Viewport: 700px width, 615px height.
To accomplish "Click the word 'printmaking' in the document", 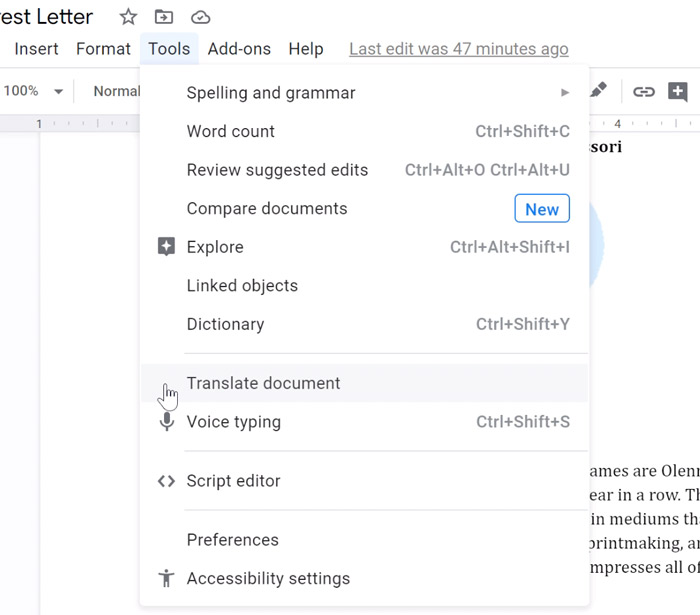I will 634,543.
